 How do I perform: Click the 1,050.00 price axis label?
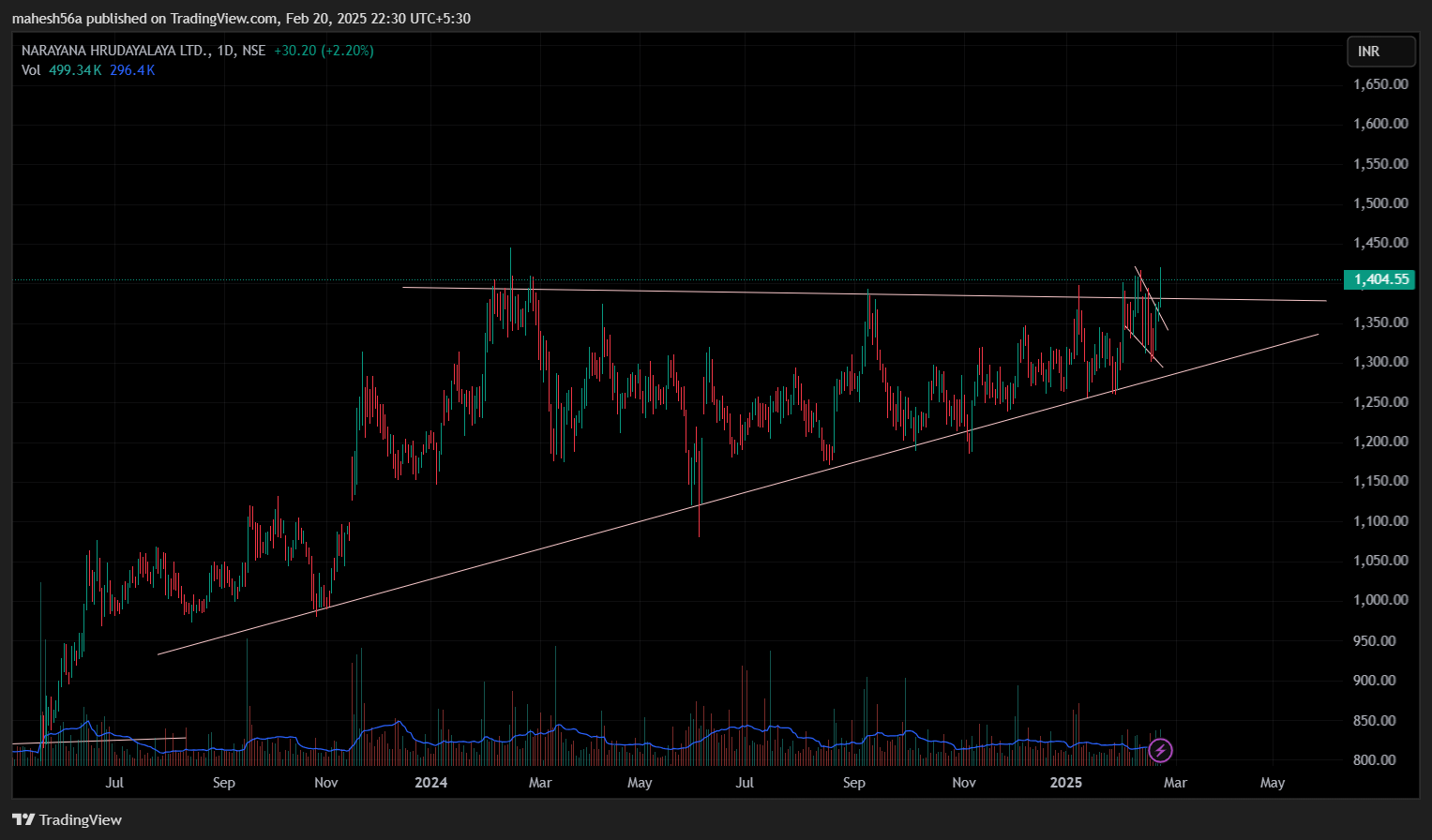click(1380, 560)
